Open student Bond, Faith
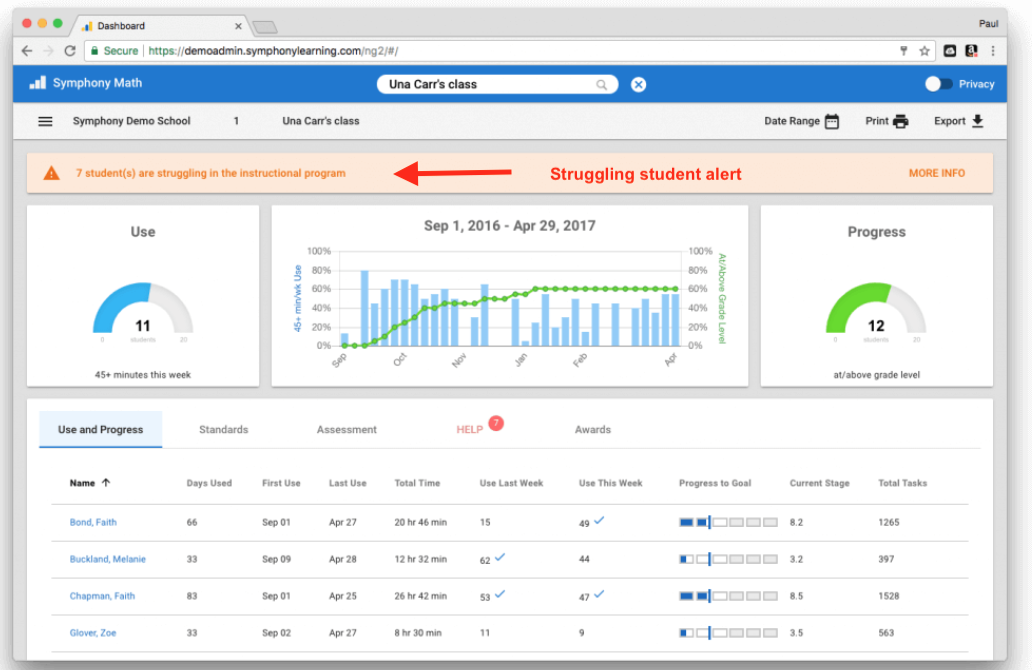Screen dimensions: 1032x670 point(93,522)
